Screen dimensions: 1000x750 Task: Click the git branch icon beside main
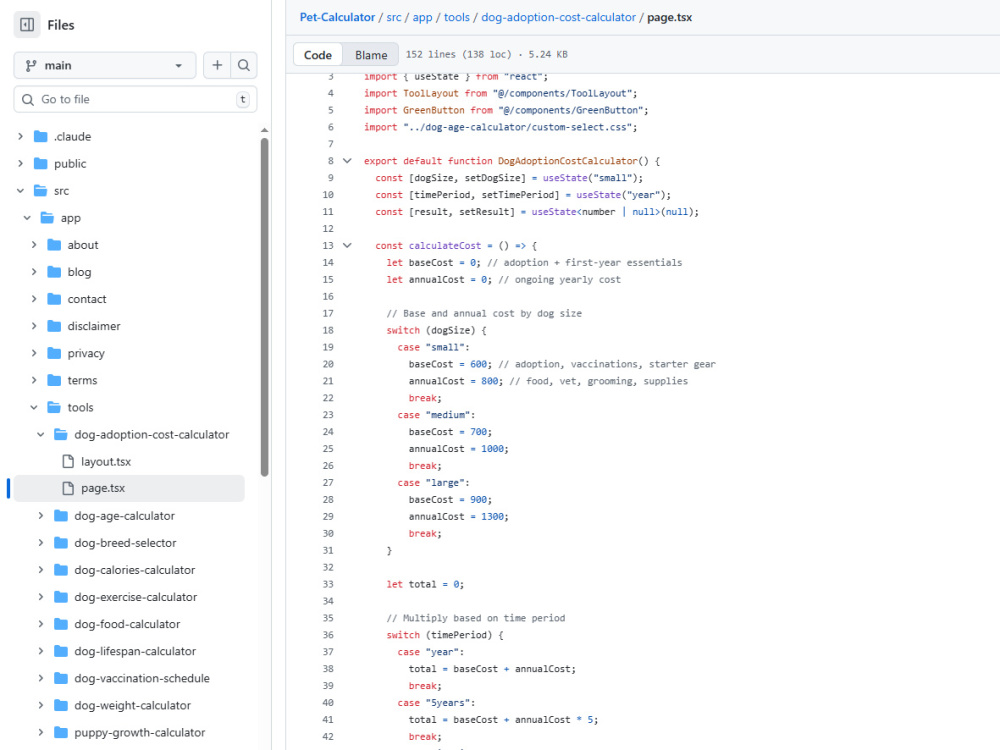tap(31, 65)
